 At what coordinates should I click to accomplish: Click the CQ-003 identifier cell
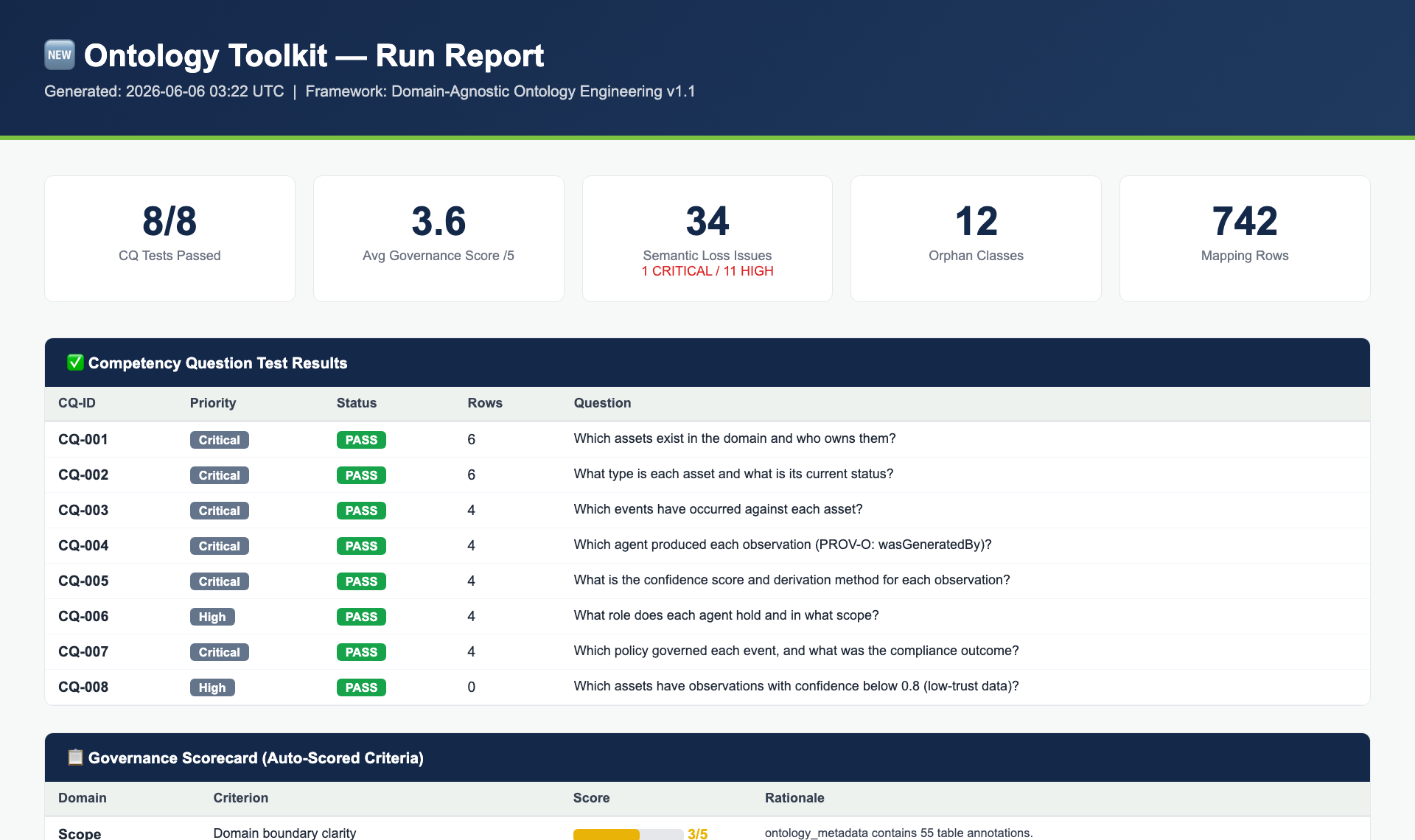pyautogui.click(x=83, y=510)
